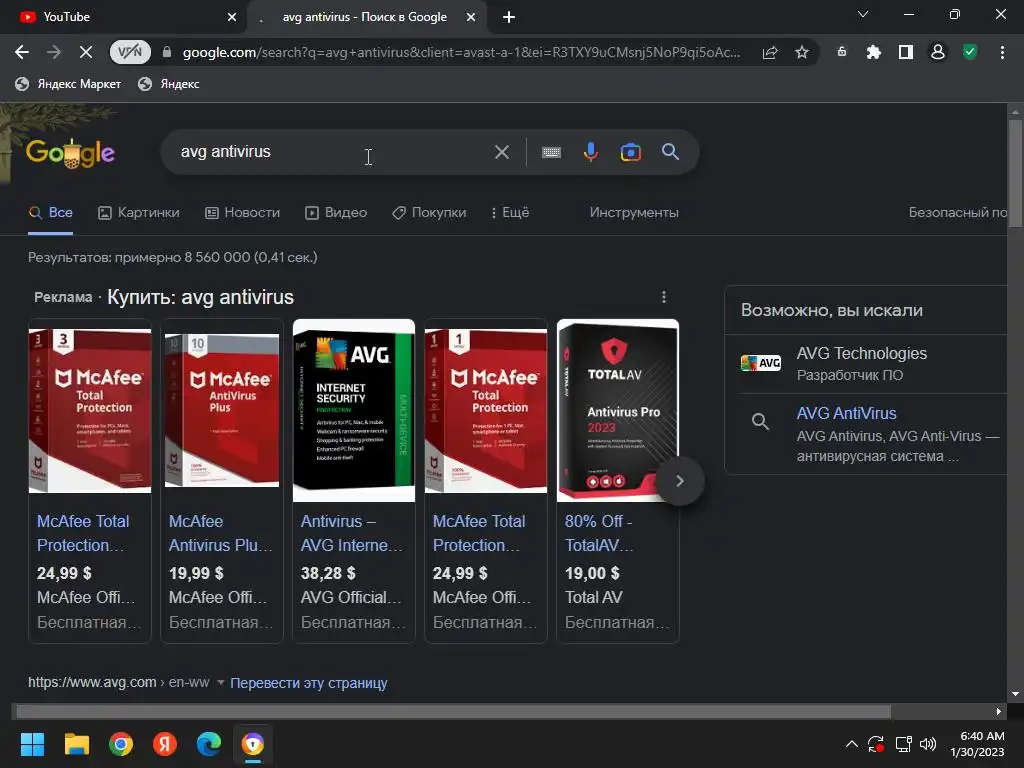
Task: Search by image with camera icon
Action: pos(630,152)
